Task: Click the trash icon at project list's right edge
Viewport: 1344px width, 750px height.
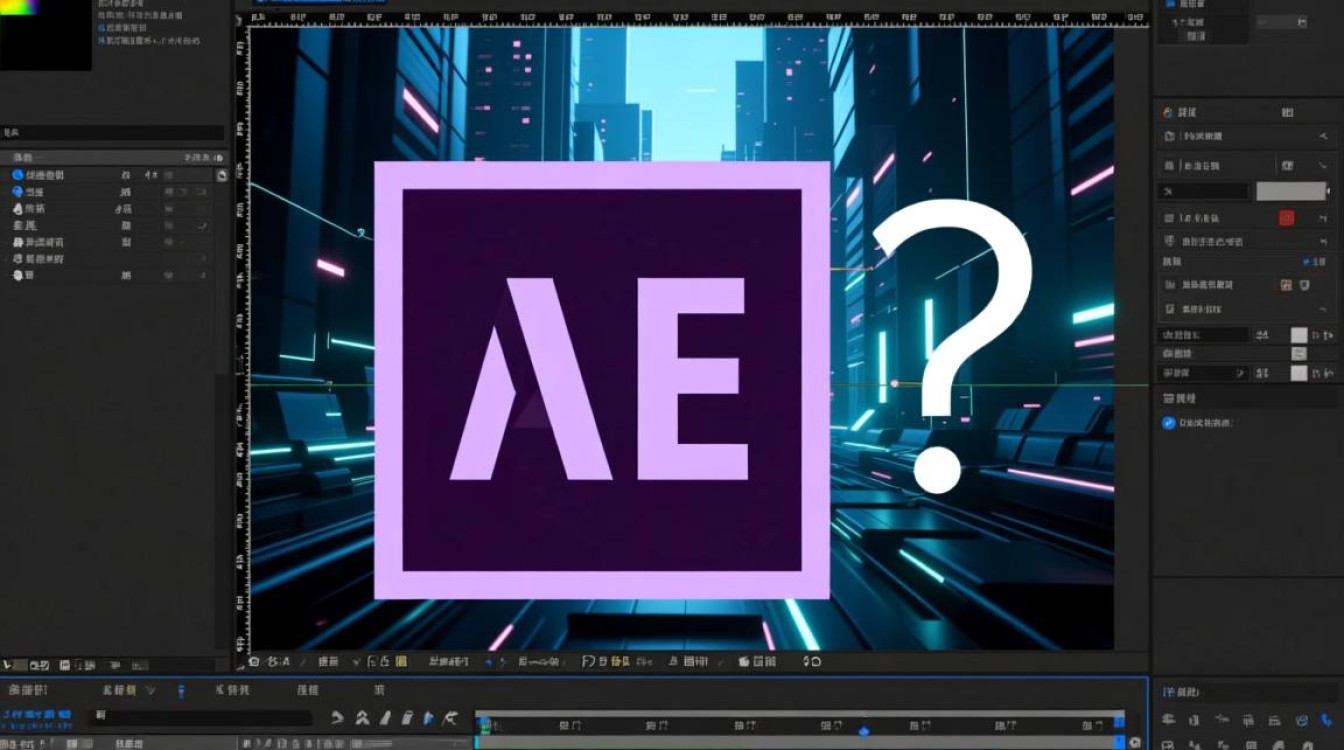Action: point(221,175)
